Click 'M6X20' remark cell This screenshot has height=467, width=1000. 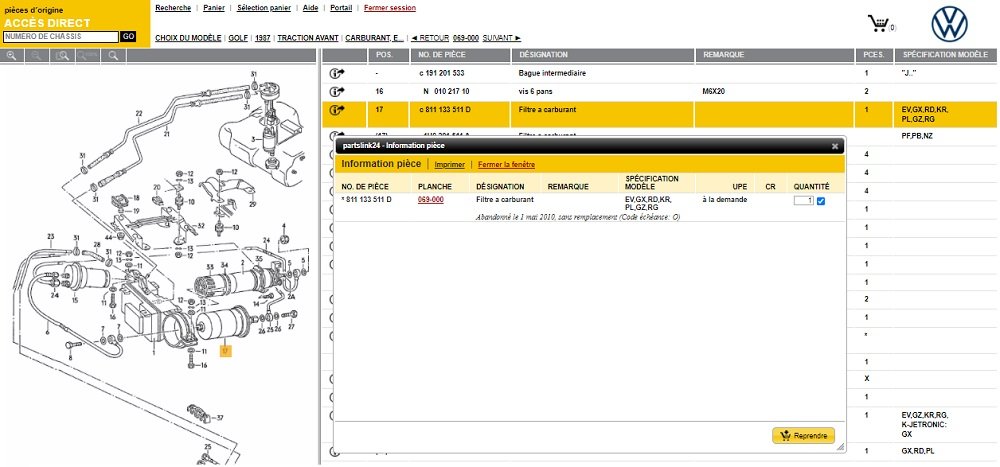(x=714, y=92)
